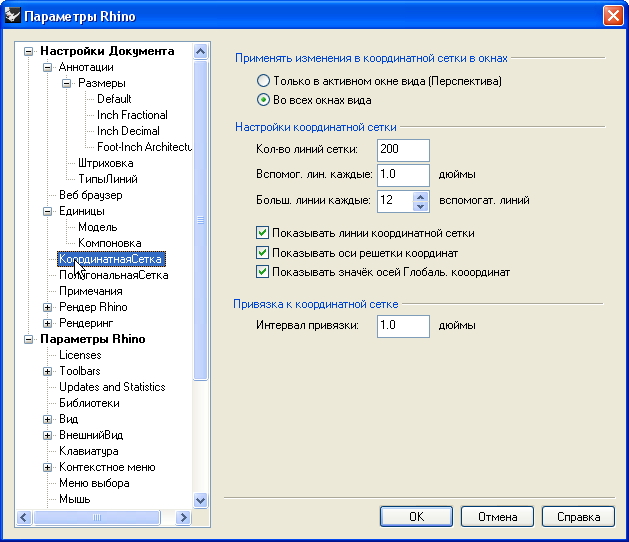The height and width of the screenshot is (542, 629).
Task: Select the КоординатнаяСетка tree item
Action: coord(110,259)
